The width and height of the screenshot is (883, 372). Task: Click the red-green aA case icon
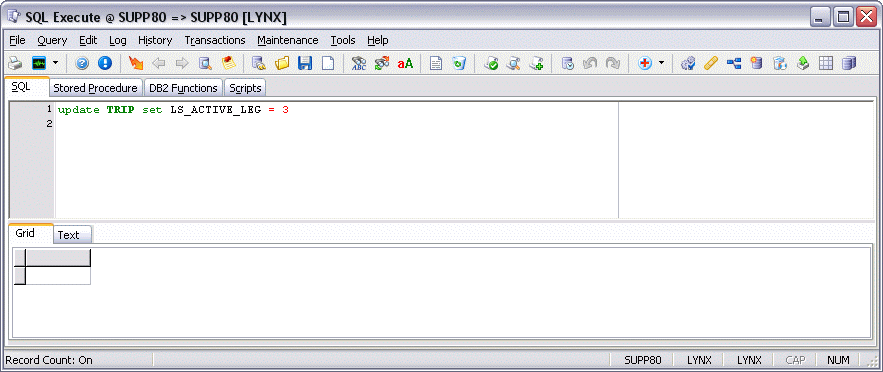click(x=405, y=64)
